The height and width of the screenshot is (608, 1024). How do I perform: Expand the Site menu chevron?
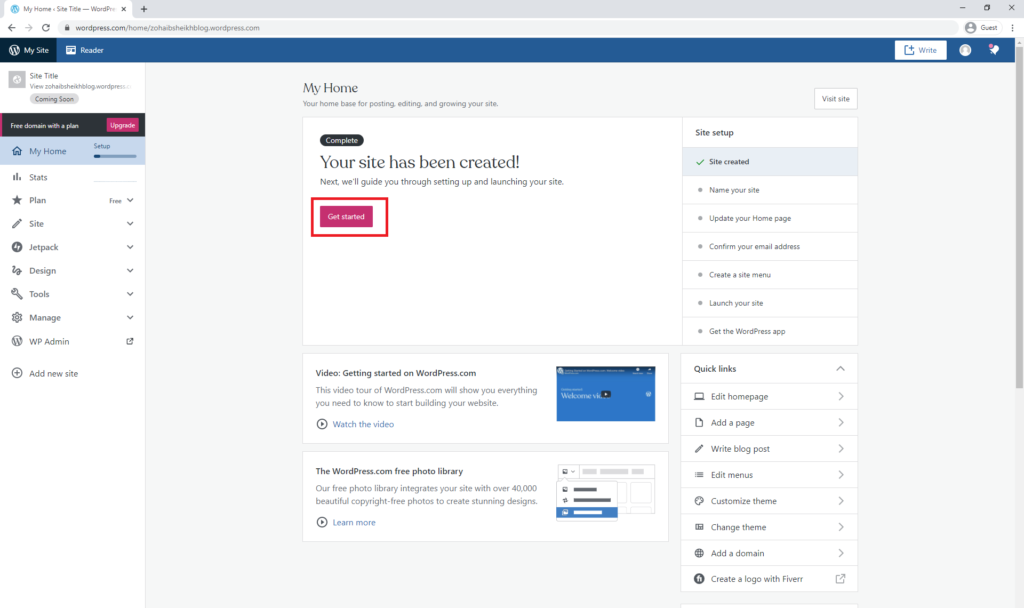tap(130, 224)
